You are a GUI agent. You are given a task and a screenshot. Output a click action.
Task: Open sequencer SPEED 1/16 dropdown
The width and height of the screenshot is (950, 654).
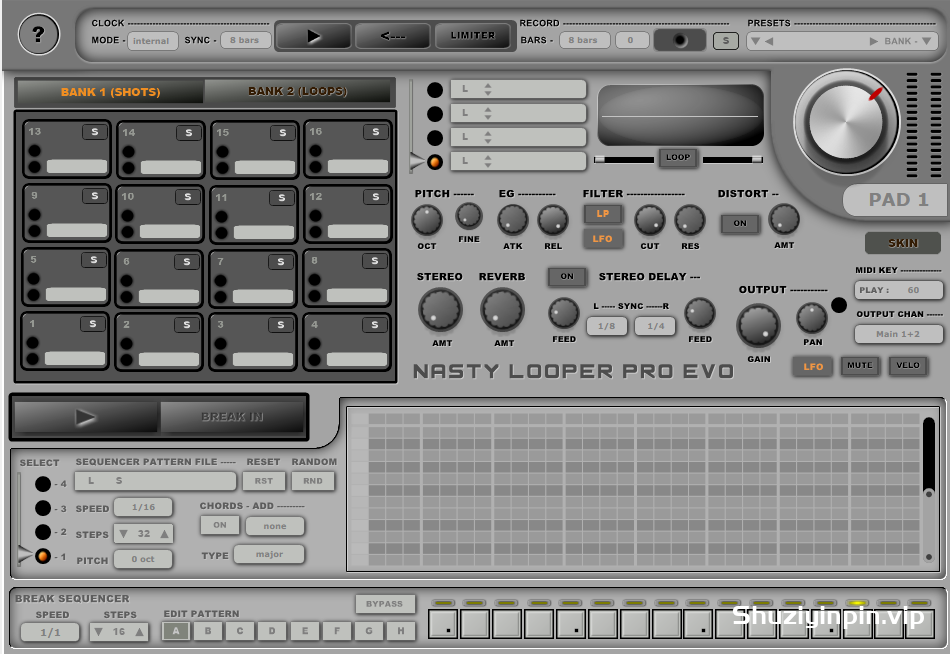pos(144,507)
